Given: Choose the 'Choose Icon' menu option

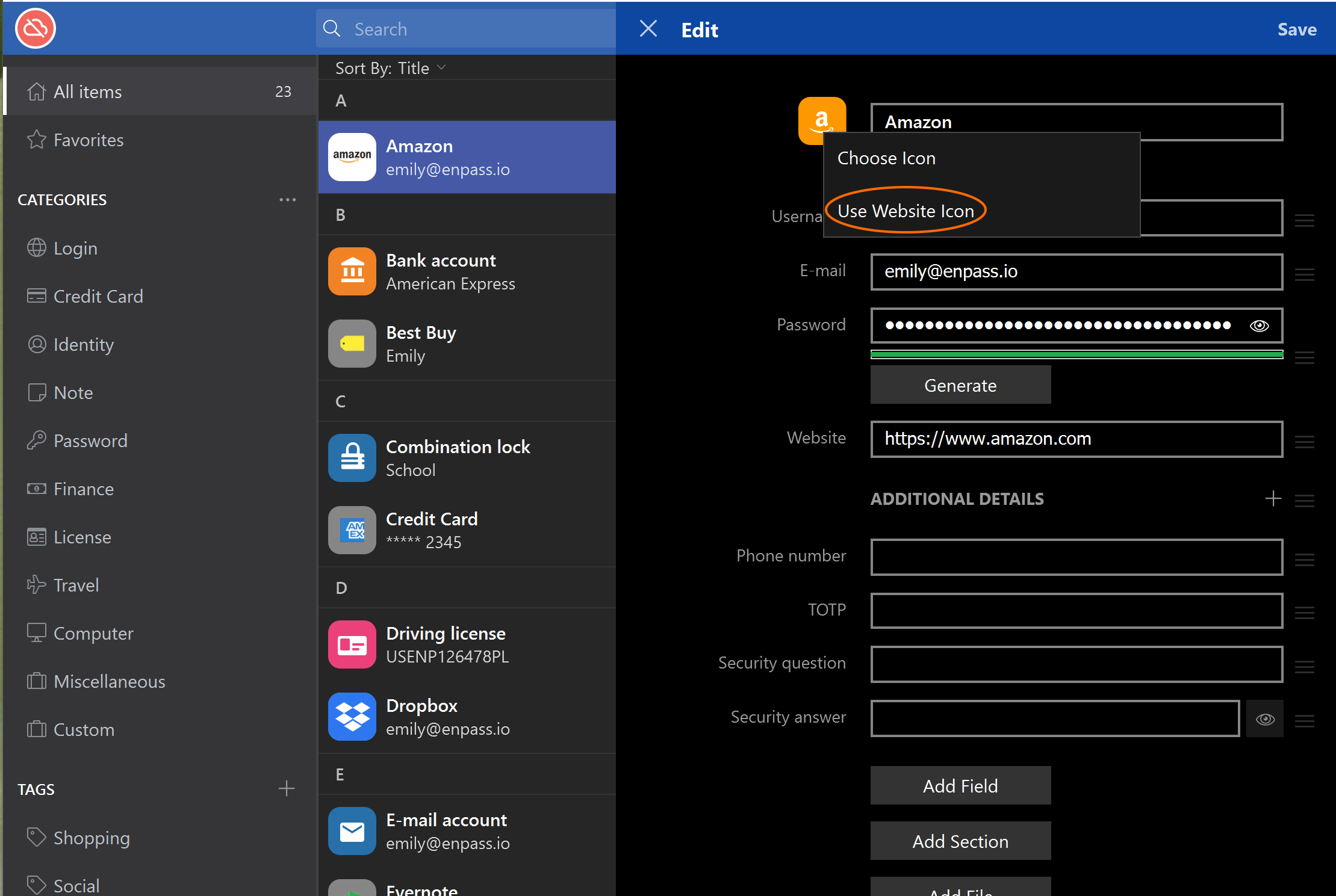Looking at the screenshot, I should 982,158.
